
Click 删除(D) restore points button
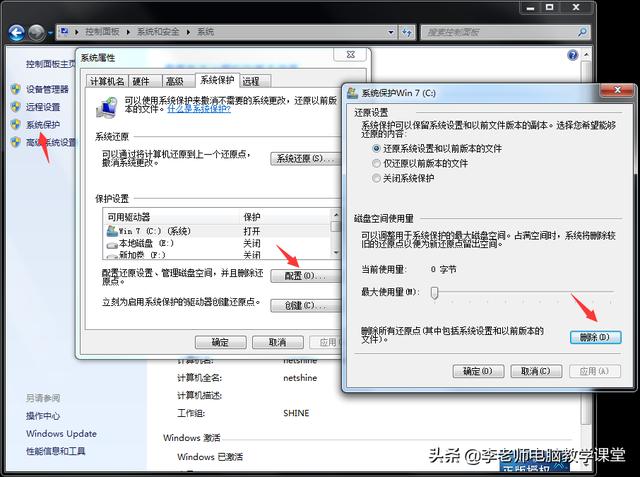[x=596, y=337]
